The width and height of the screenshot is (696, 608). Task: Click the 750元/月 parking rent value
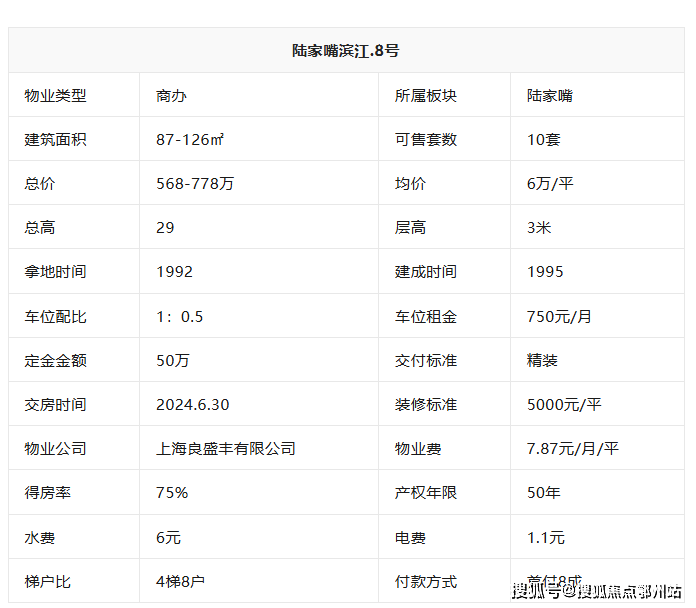[x=559, y=317]
